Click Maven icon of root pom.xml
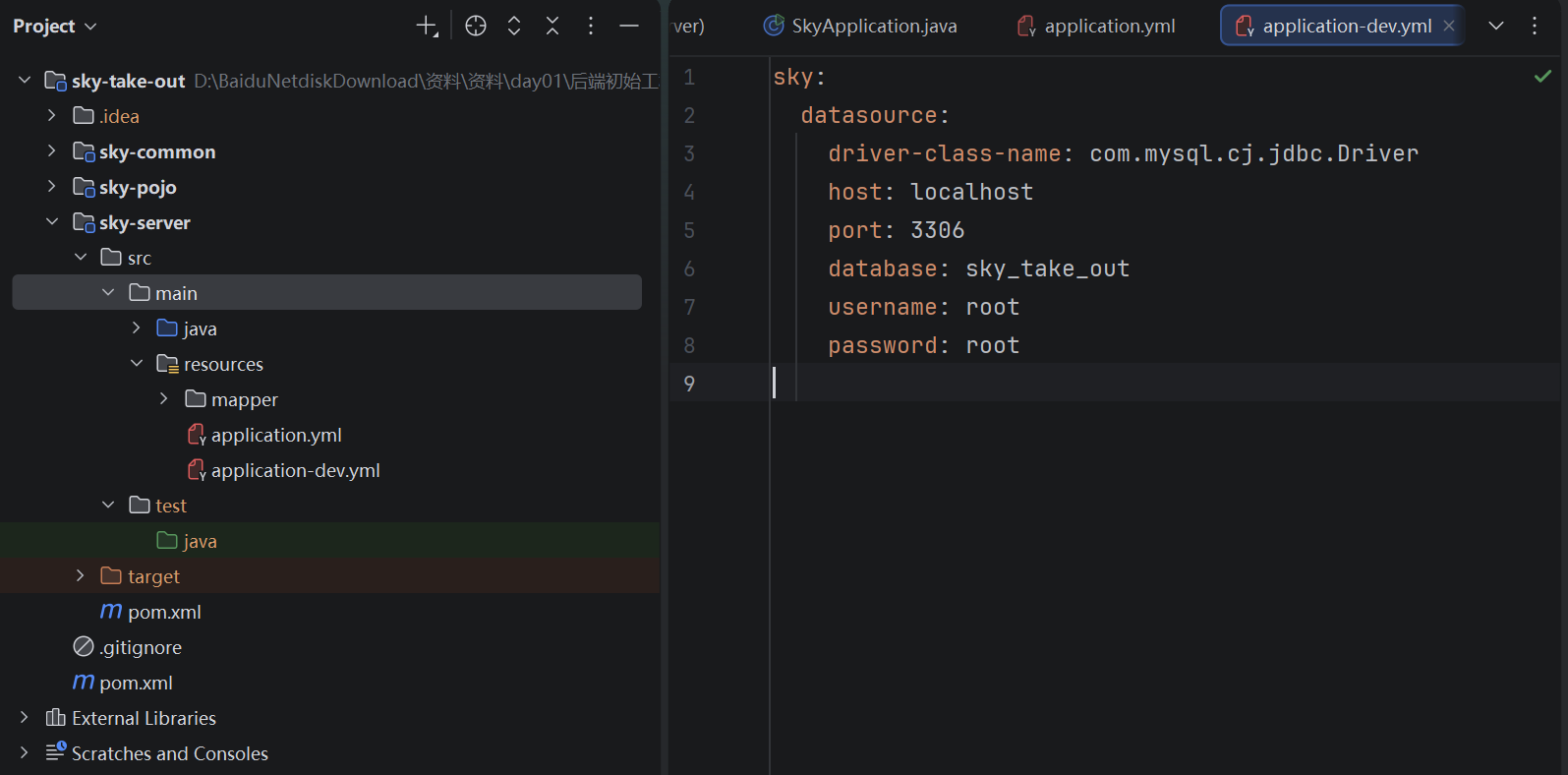 tap(84, 682)
